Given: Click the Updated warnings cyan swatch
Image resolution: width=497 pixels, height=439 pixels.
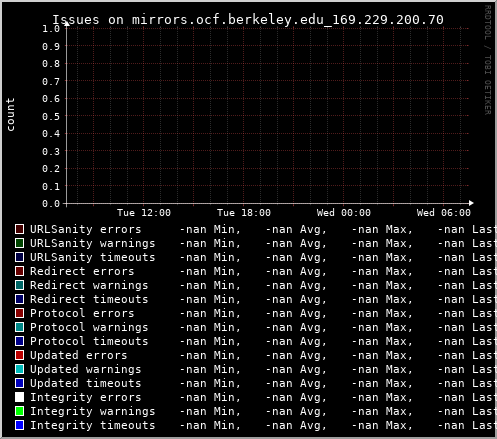Looking at the screenshot, I should point(19,369).
